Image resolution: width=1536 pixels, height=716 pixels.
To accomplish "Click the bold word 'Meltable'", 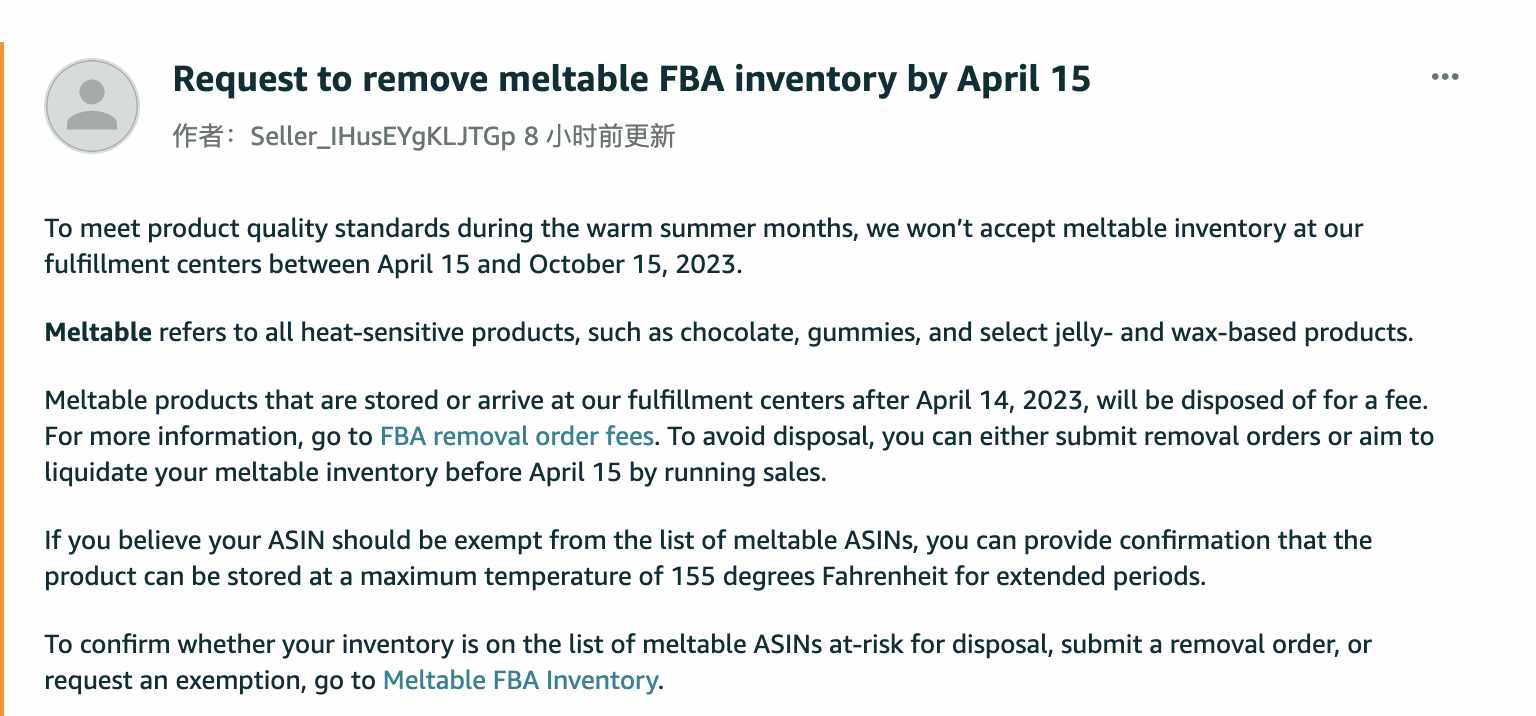I will pyautogui.click(x=98, y=332).
